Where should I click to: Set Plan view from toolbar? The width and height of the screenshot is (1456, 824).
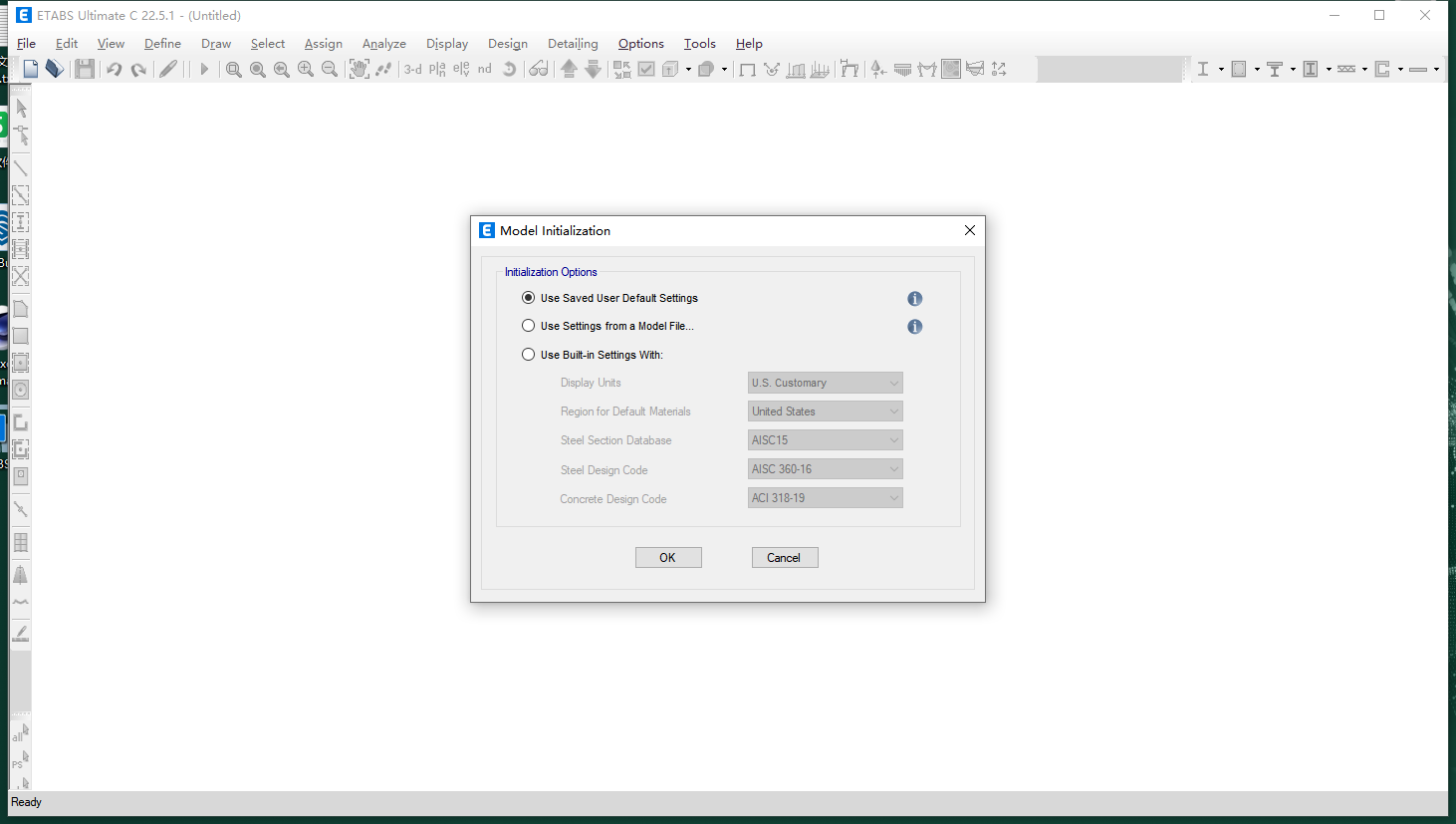click(x=437, y=69)
